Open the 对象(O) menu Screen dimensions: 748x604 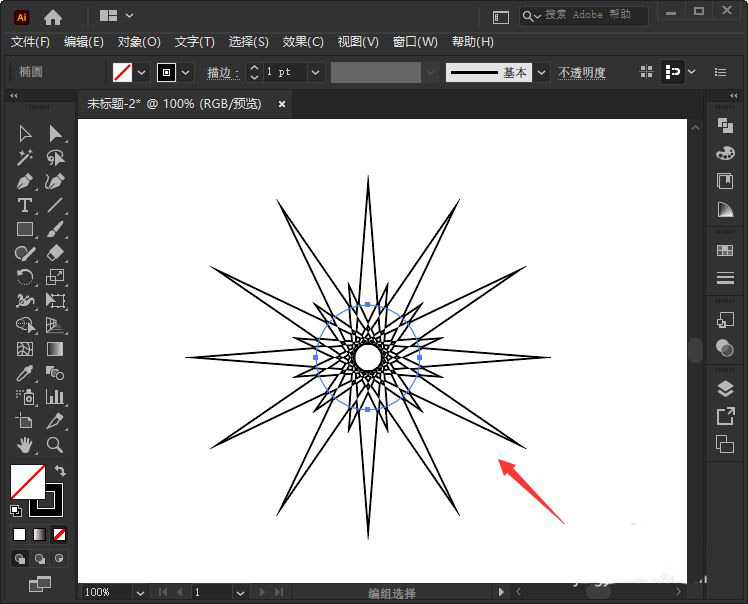click(139, 42)
